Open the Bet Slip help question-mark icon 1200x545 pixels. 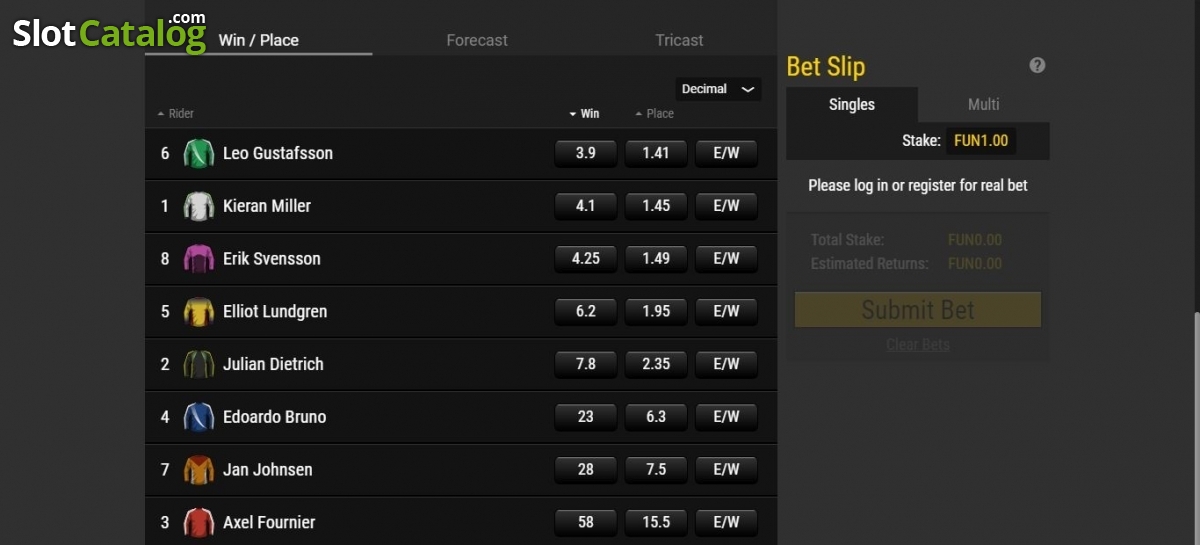click(x=1037, y=65)
